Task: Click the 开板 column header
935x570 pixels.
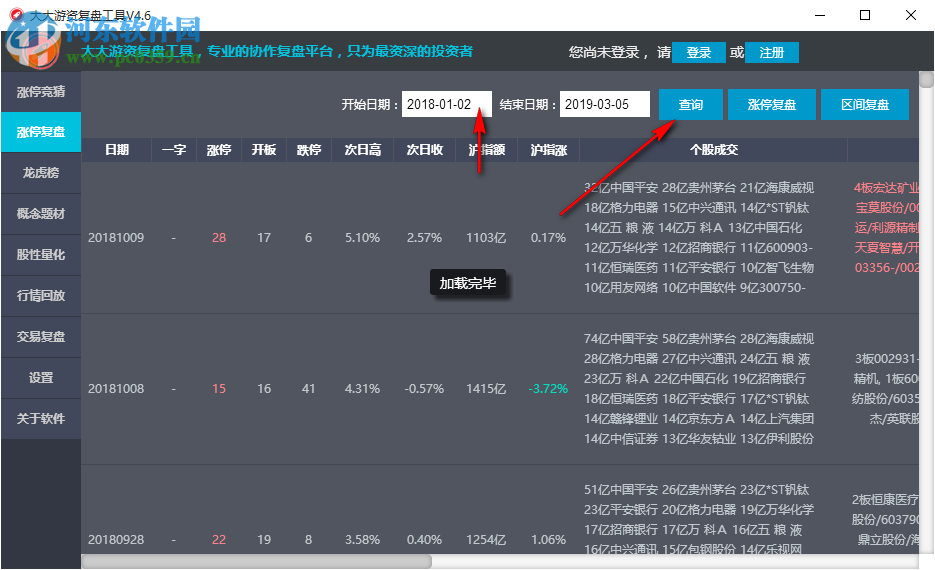Action: click(x=264, y=150)
